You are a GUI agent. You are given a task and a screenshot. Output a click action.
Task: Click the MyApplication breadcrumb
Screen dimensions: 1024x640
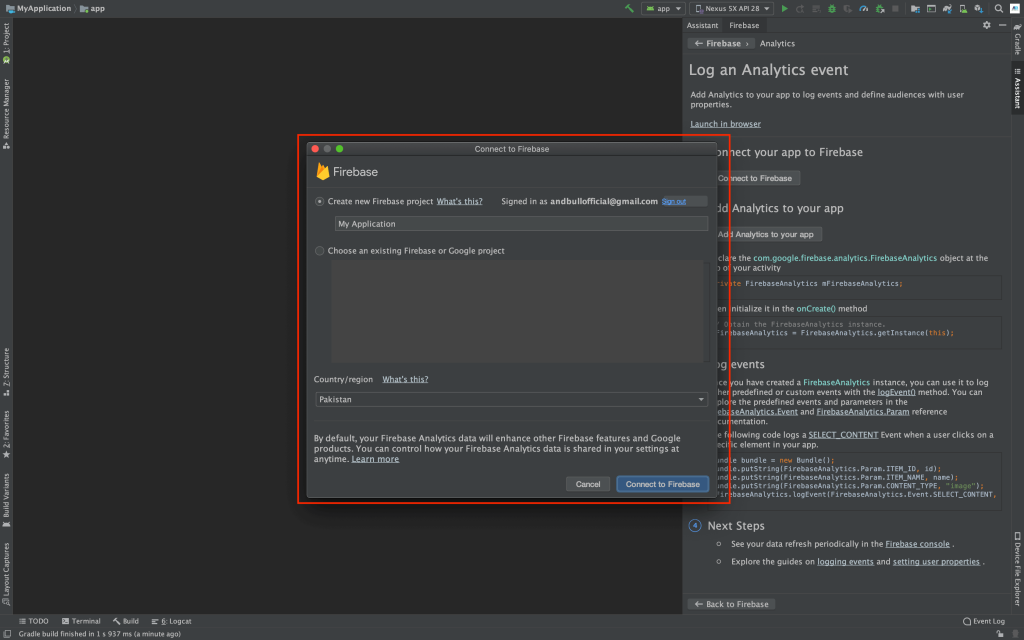click(x=39, y=8)
